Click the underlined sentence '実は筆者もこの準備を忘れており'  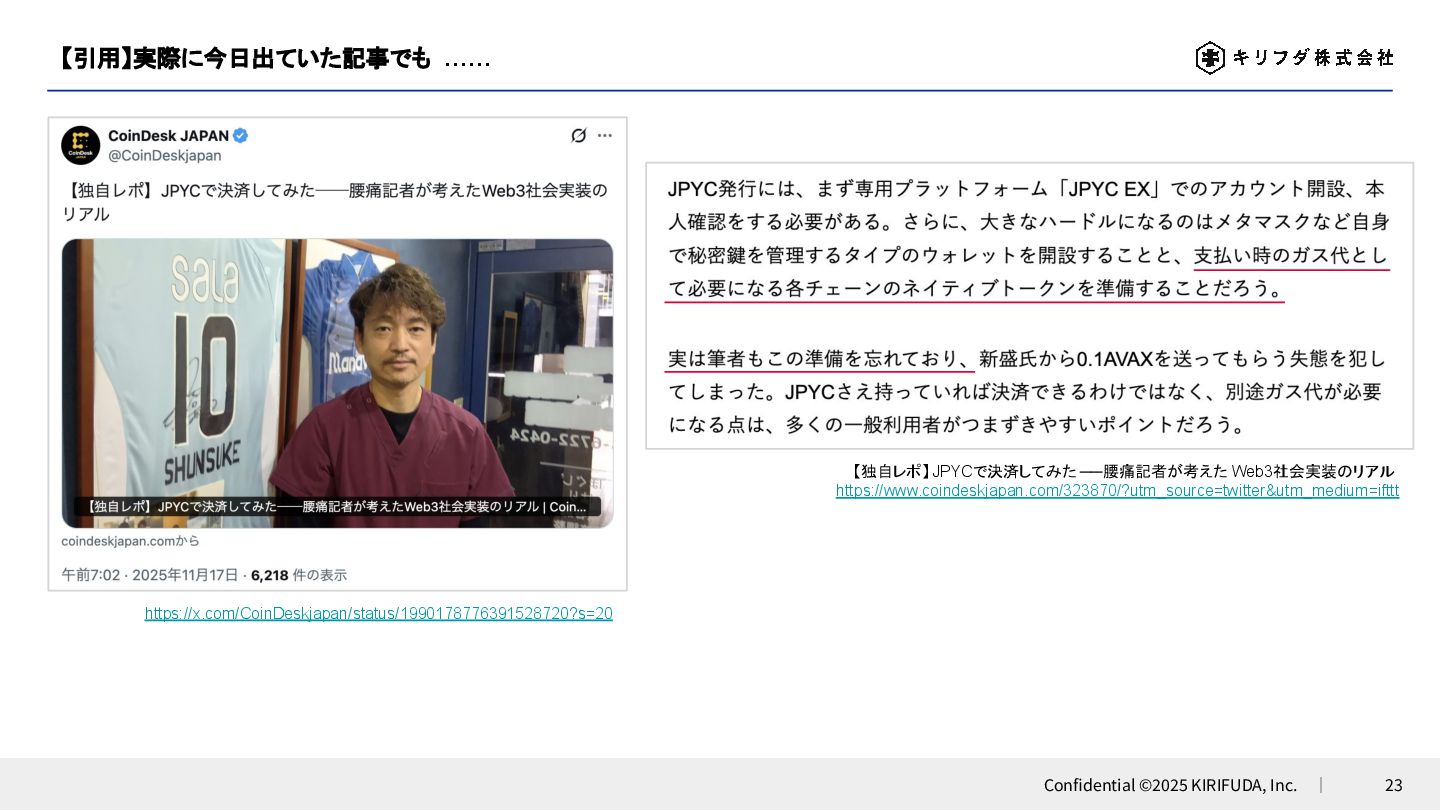pos(819,358)
